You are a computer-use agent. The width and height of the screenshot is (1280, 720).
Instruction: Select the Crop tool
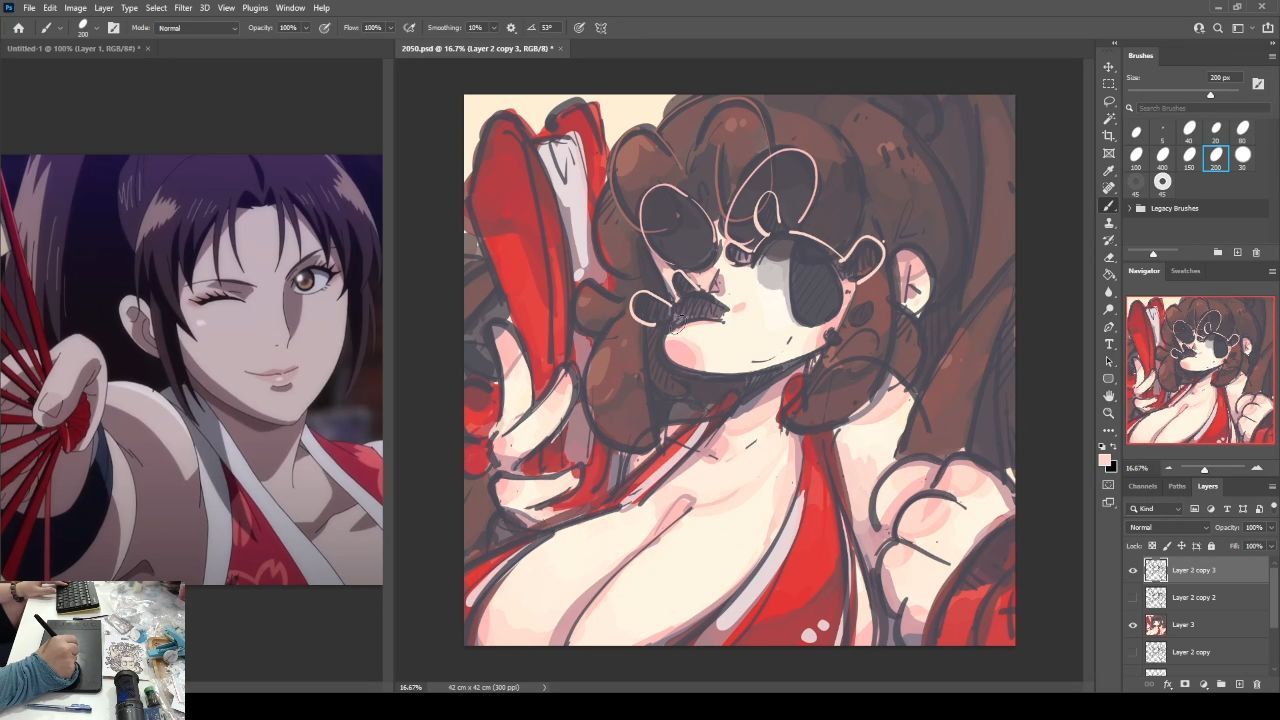click(1108, 136)
